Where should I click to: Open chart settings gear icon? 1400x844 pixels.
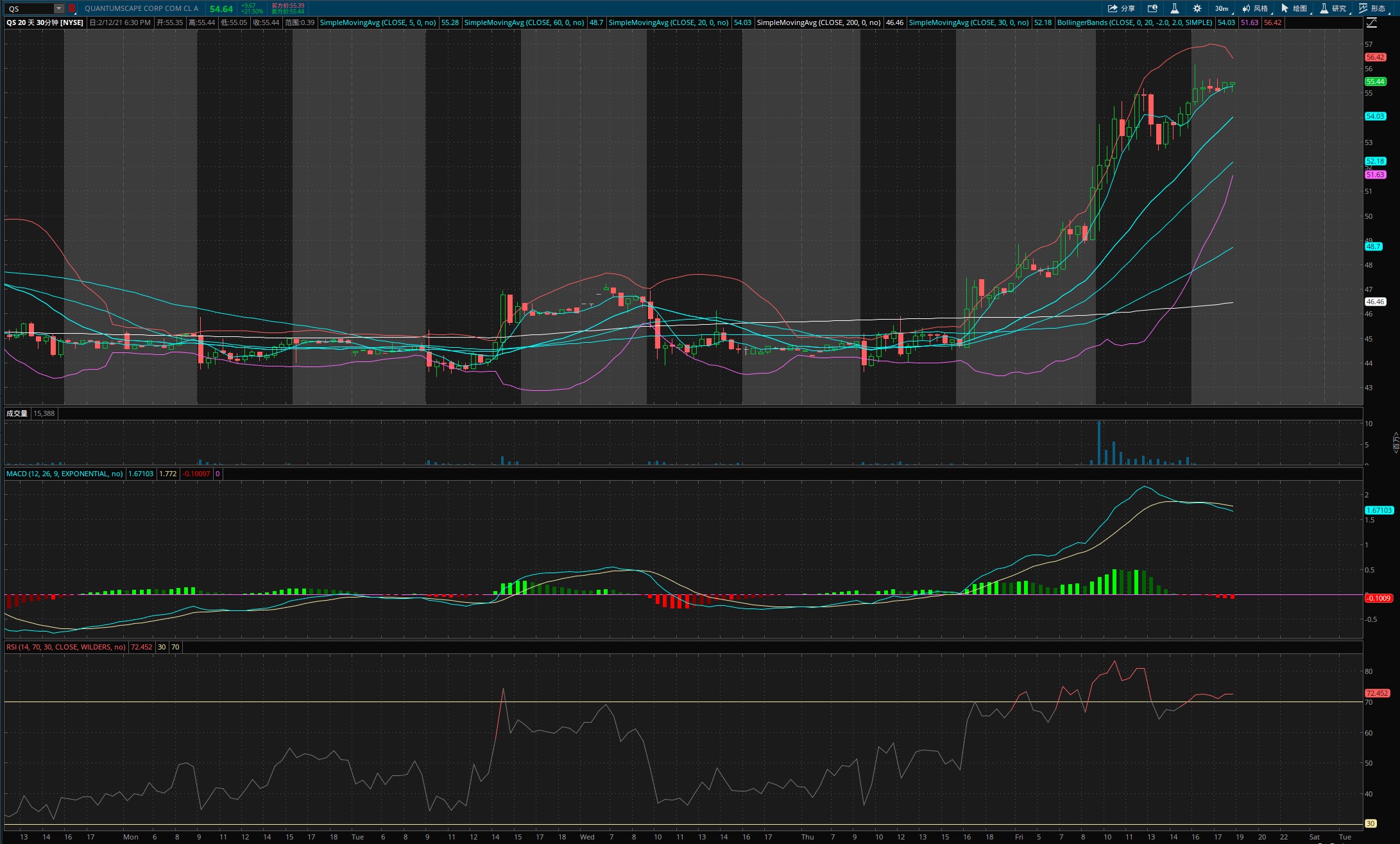point(1197,8)
